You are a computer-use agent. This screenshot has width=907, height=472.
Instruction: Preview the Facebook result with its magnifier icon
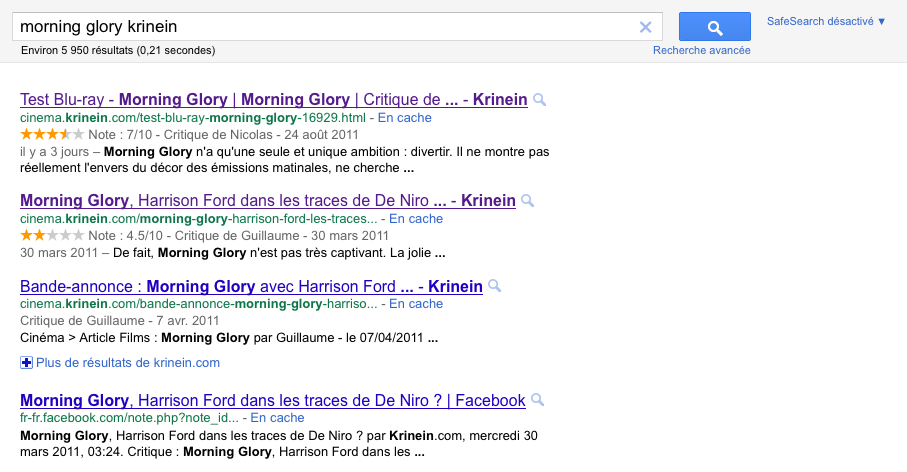tap(537, 400)
